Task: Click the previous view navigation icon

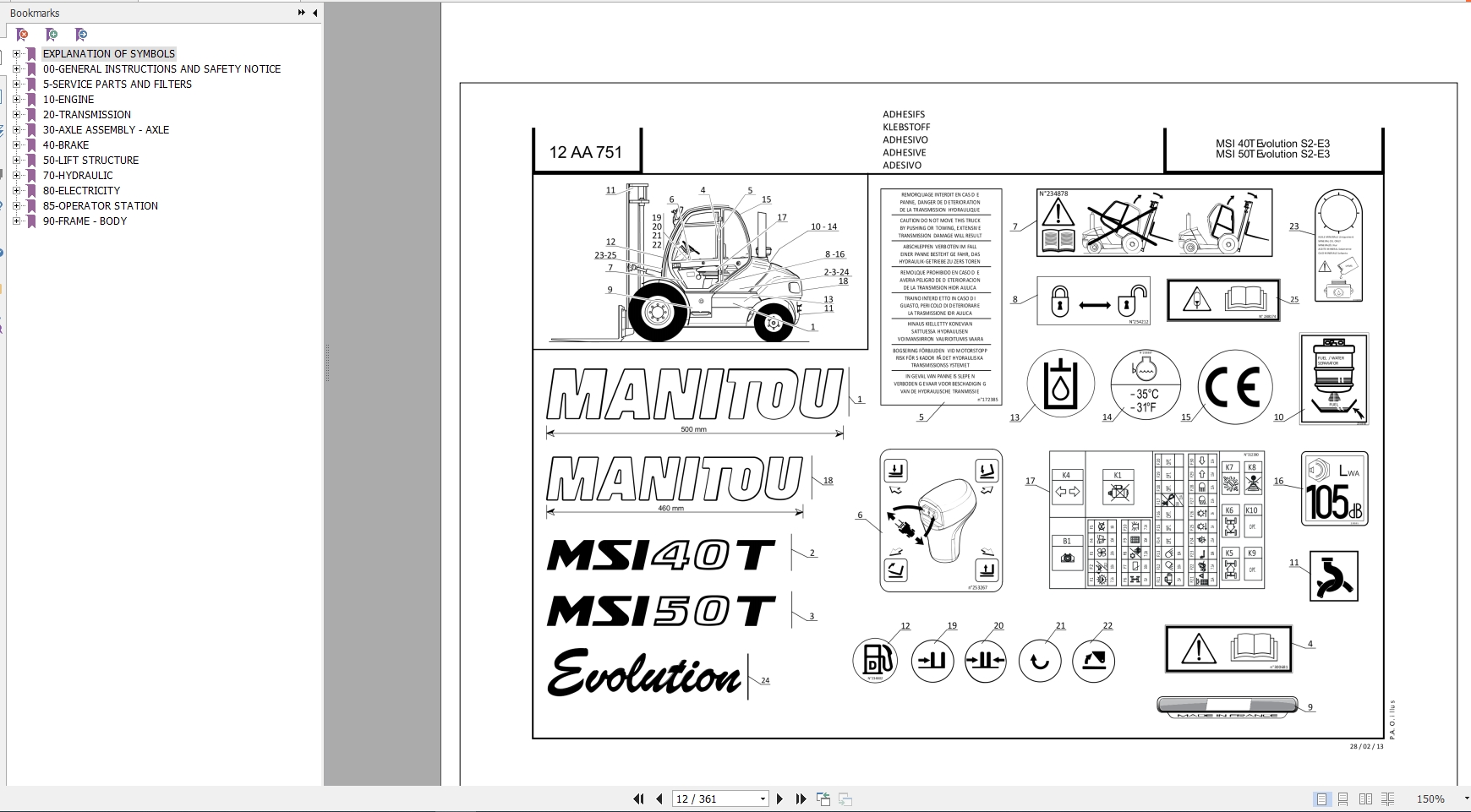Action: [823, 798]
